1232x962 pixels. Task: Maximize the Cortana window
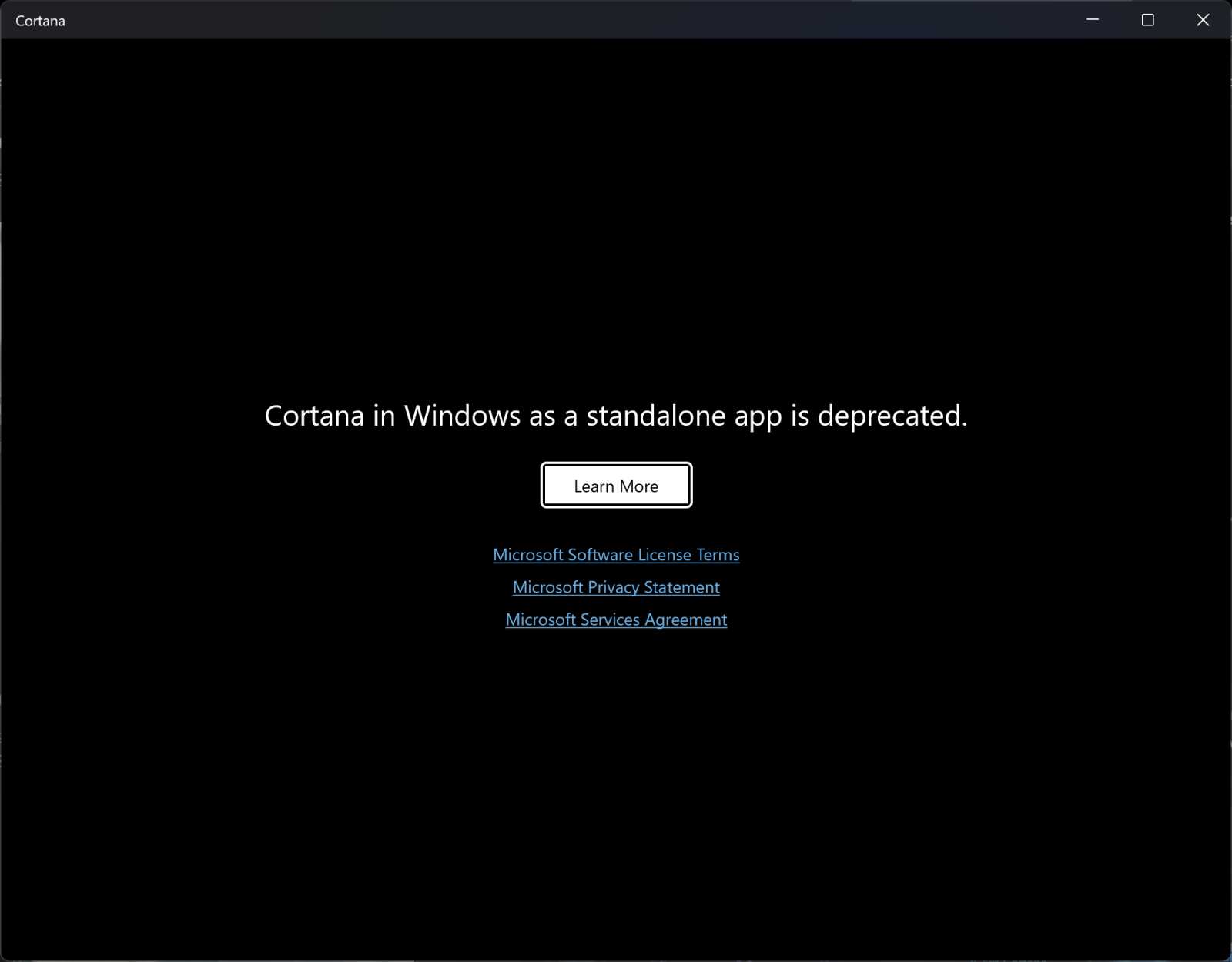point(1147,20)
